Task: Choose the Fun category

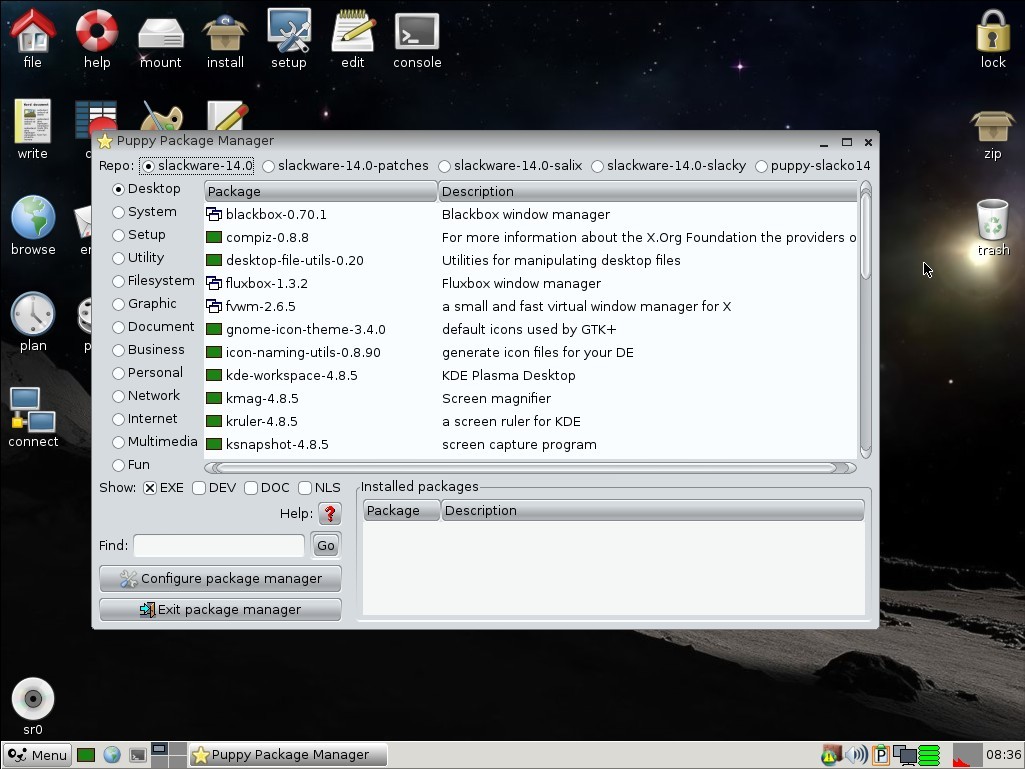Action: coord(131,465)
